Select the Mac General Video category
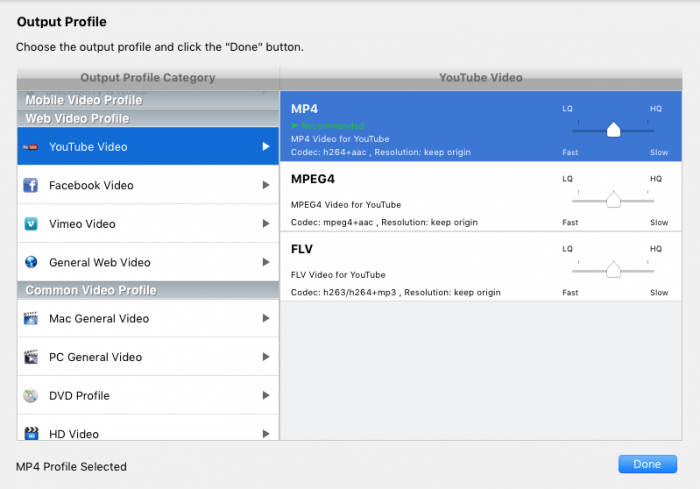700x489 pixels. click(148, 318)
